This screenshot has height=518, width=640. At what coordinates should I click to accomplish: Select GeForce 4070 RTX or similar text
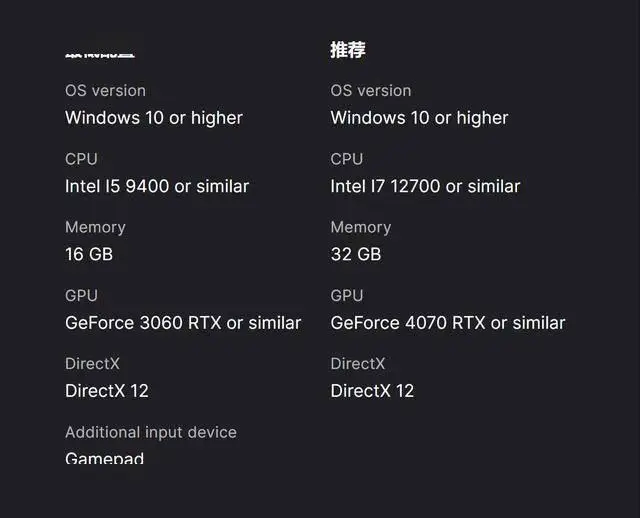(448, 323)
